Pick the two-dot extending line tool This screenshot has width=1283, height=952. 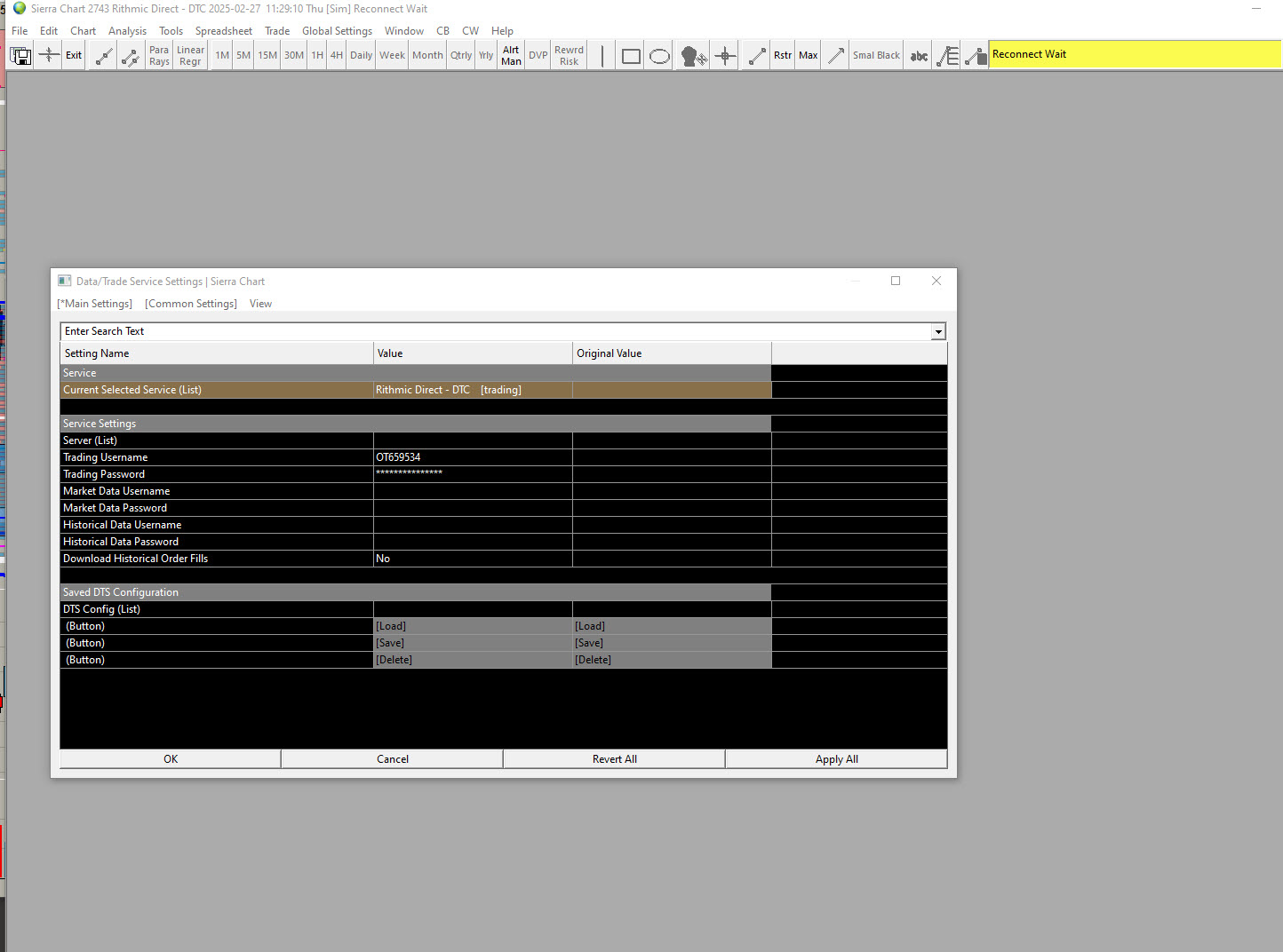(x=131, y=55)
